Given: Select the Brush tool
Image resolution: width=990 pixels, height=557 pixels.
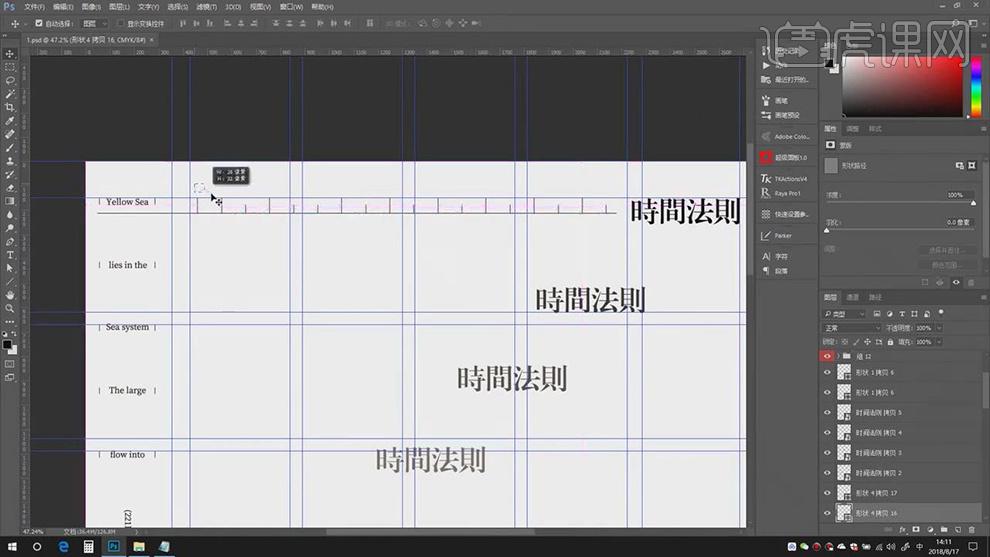Looking at the screenshot, I should tap(9, 148).
